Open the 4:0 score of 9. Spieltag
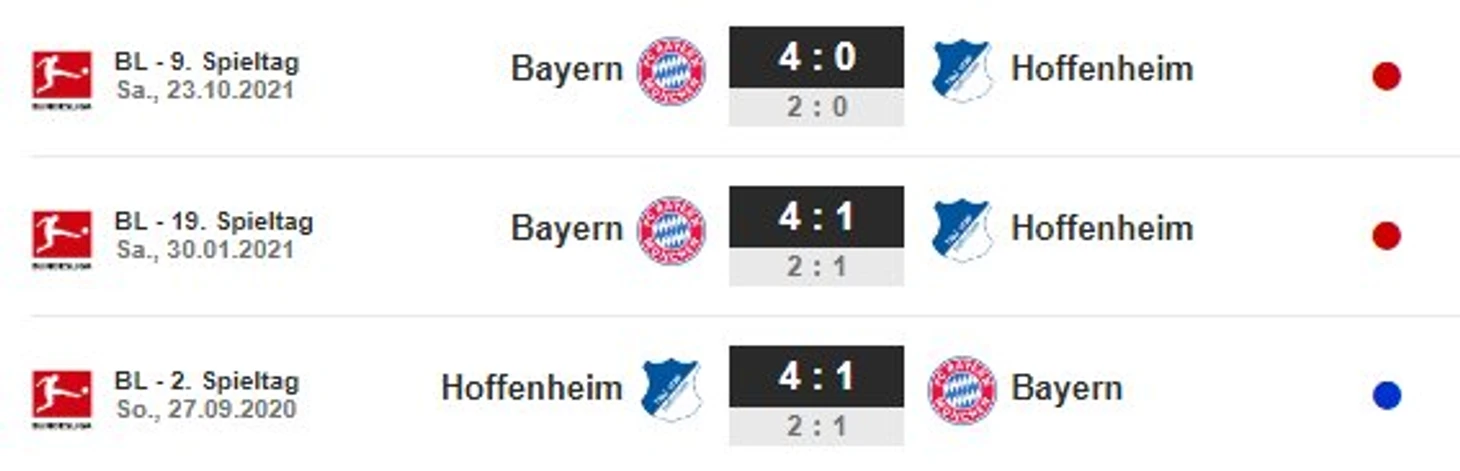Image resolution: width=1460 pixels, height=471 pixels. 816,57
